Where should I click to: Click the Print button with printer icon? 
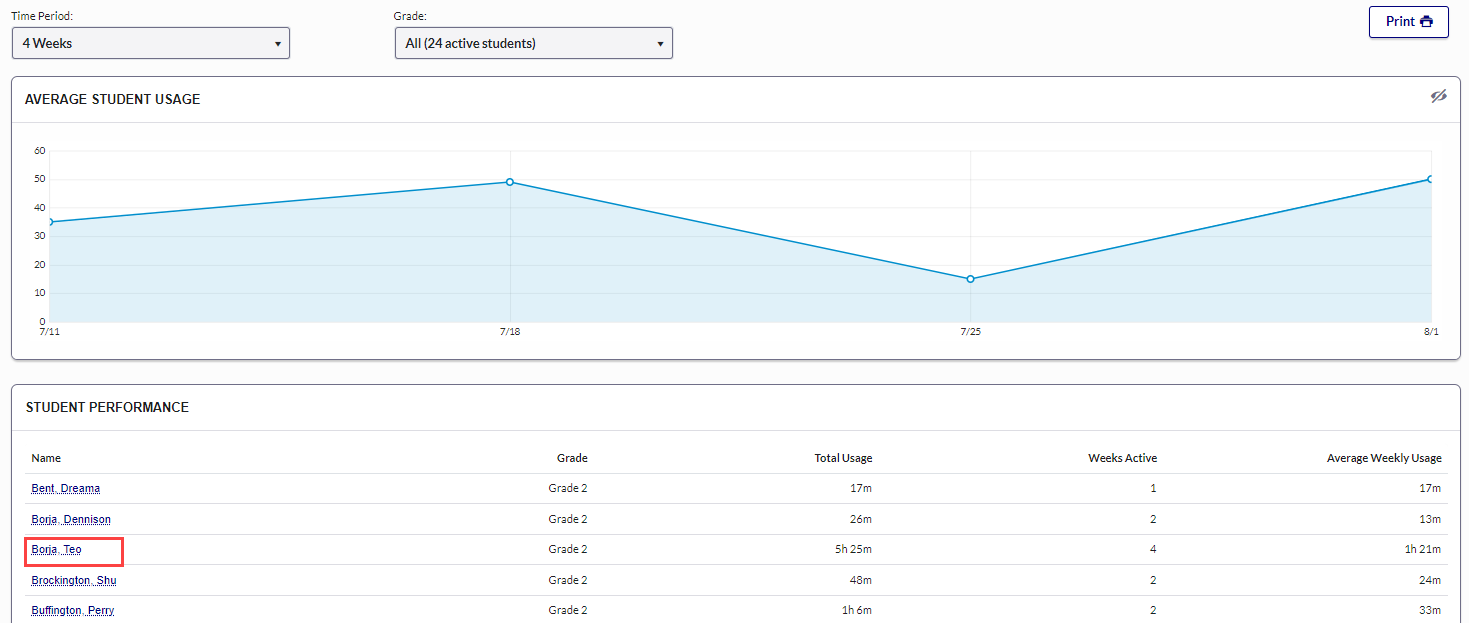tap(1408, 22)
